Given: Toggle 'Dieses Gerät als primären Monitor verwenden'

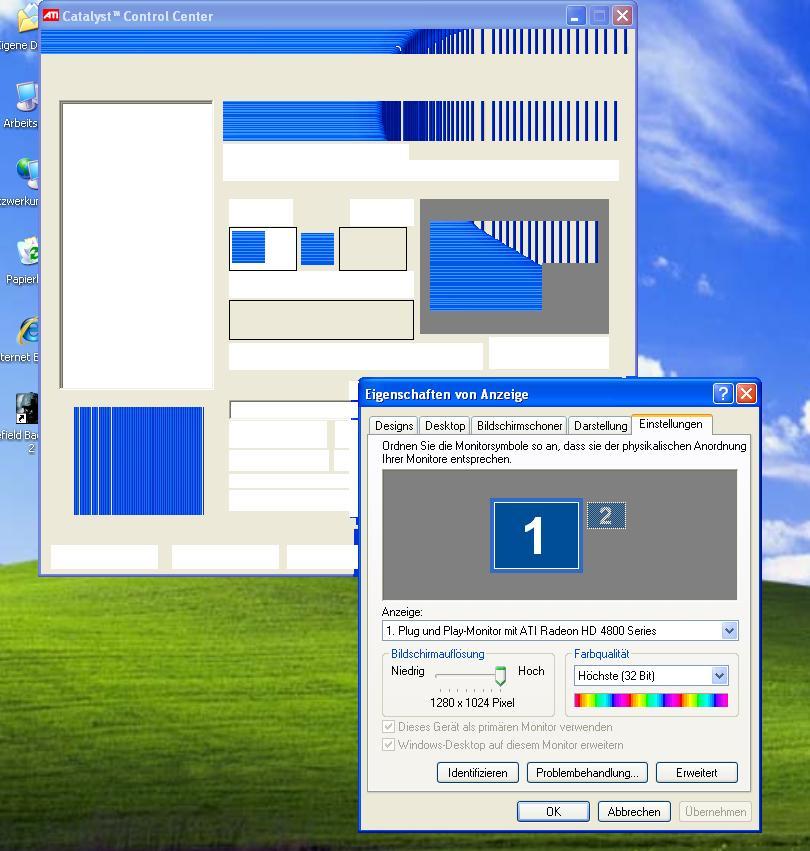Looking at the screenshot, I should point(388,727).
